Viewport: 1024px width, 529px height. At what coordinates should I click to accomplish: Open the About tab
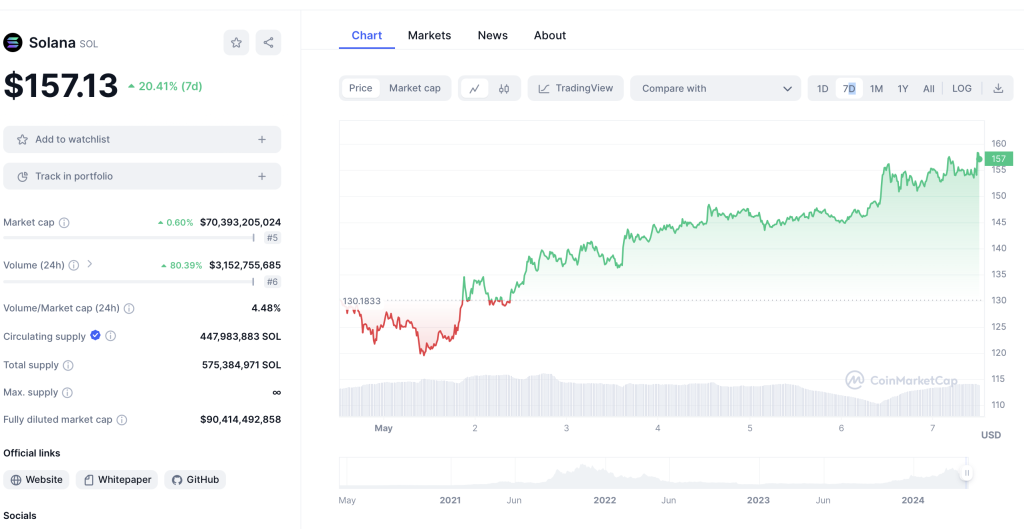pos(550,35)
